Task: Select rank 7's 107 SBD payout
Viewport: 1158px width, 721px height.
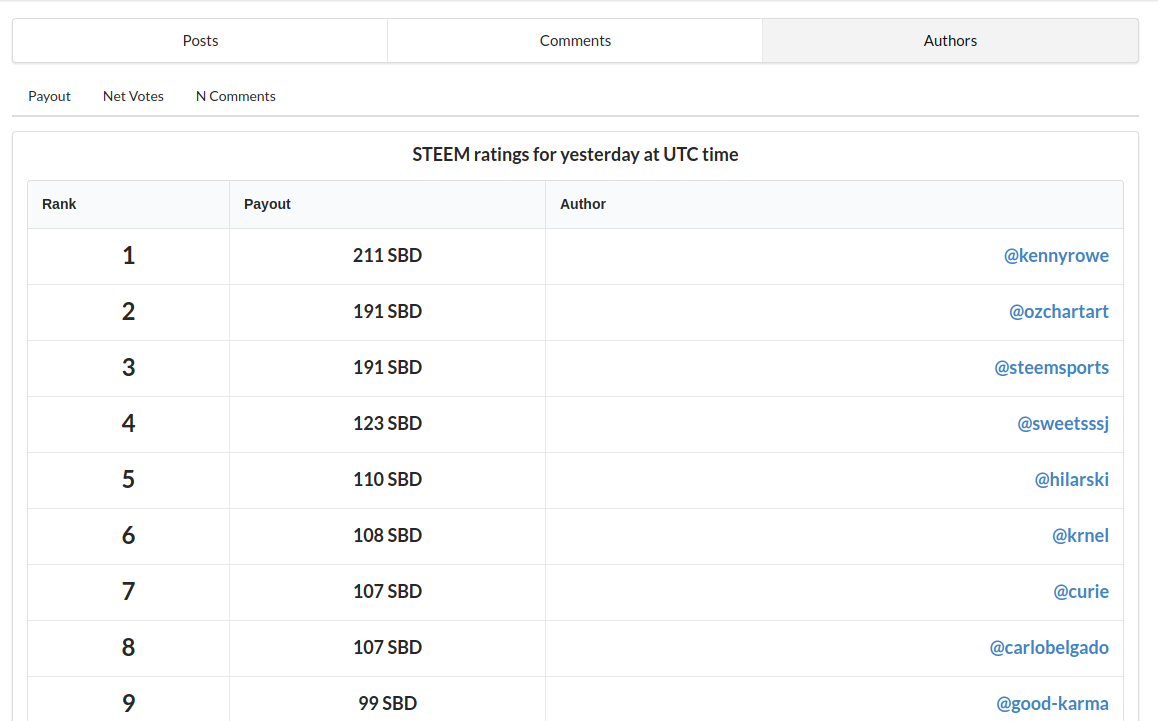Action: (x=388, y=592)
